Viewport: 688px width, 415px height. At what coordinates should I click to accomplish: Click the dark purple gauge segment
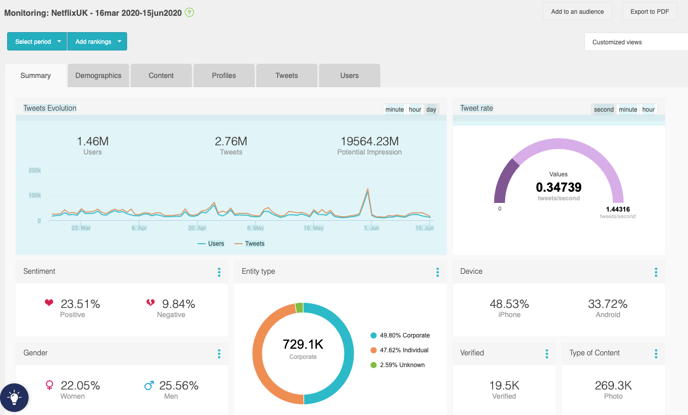[503, 182]
